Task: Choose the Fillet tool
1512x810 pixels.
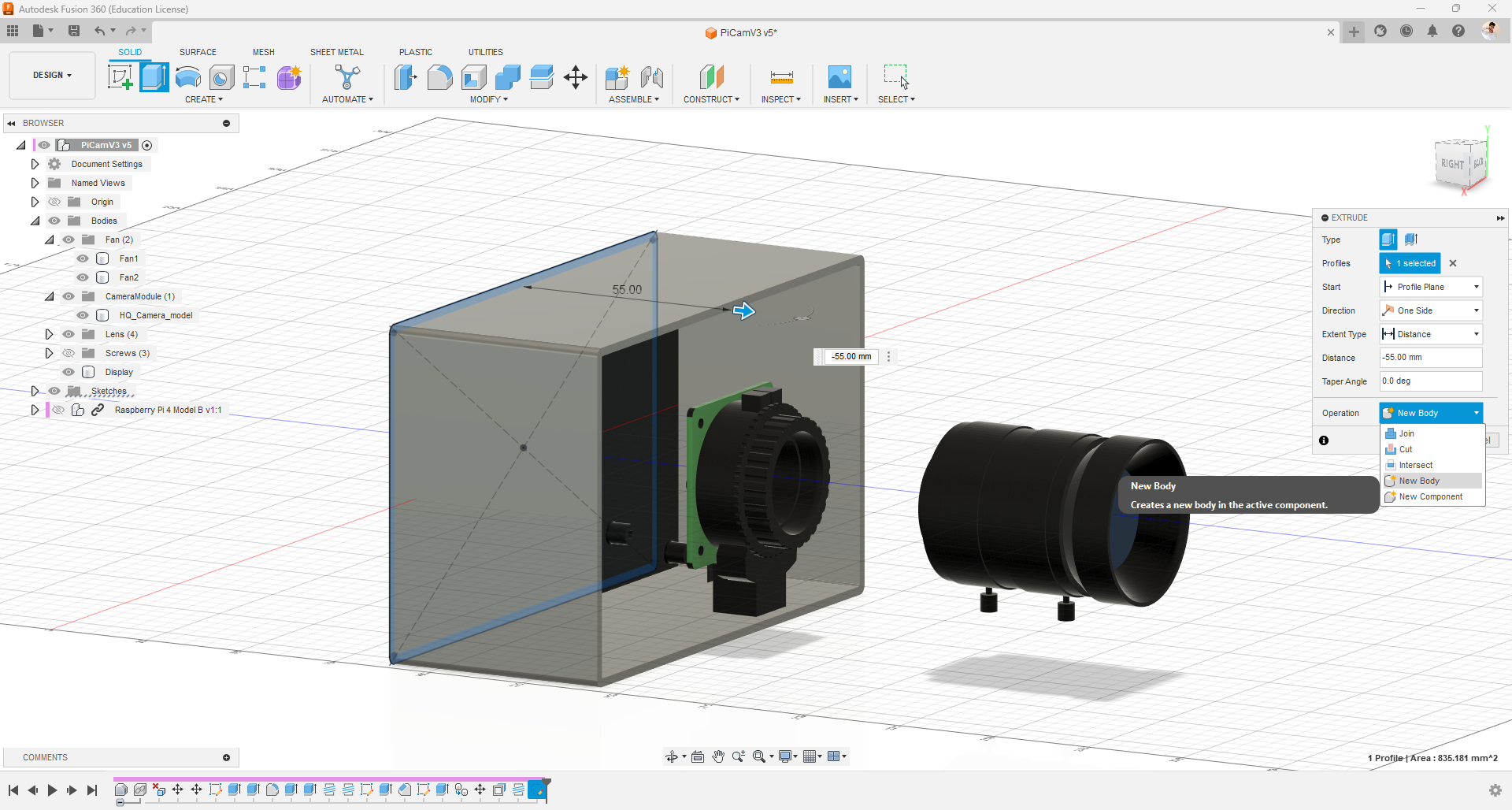Action: tap(439, 77)
